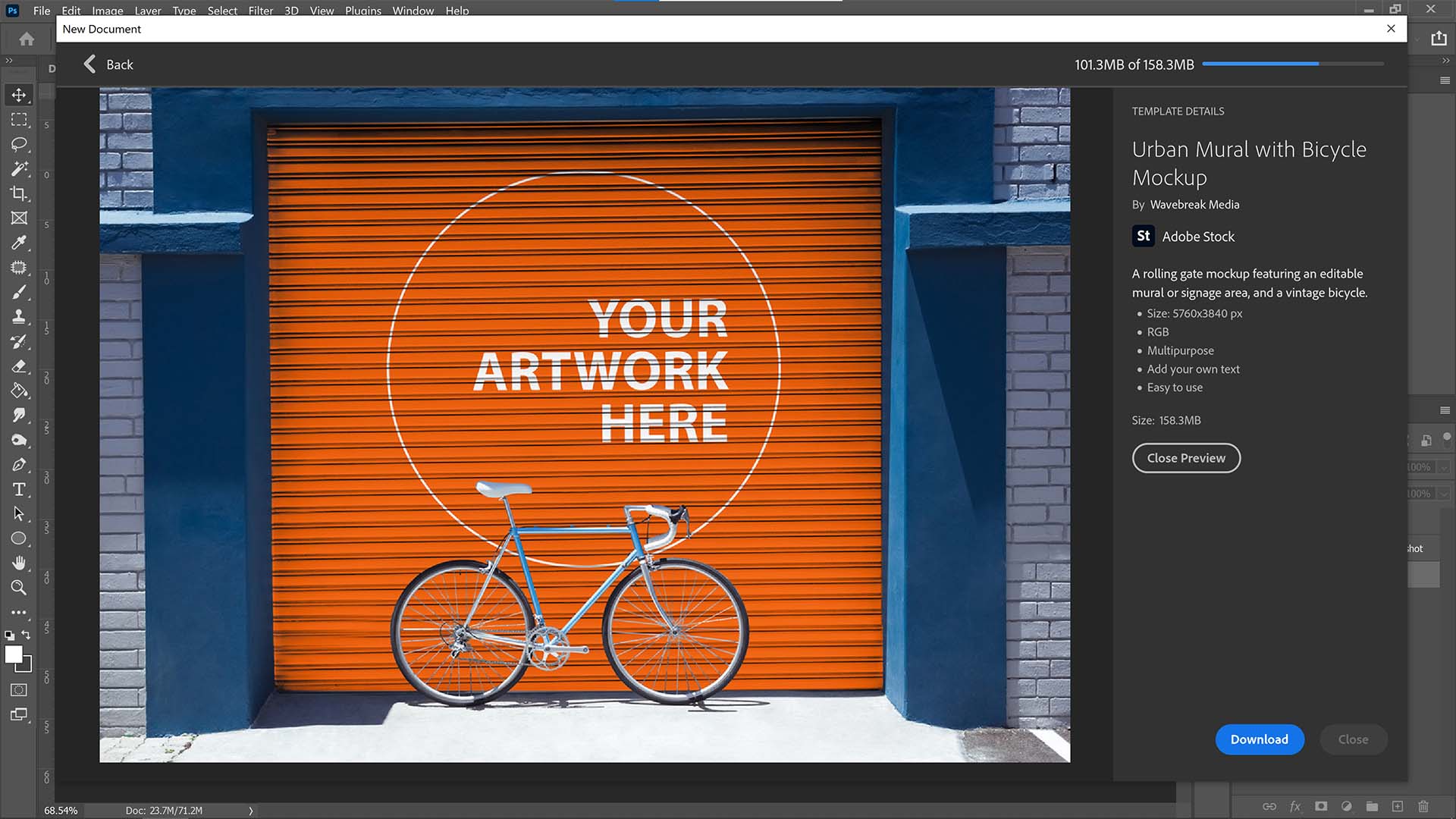Open the File menu
1456x819 pixels.
(x=42, y=11)
